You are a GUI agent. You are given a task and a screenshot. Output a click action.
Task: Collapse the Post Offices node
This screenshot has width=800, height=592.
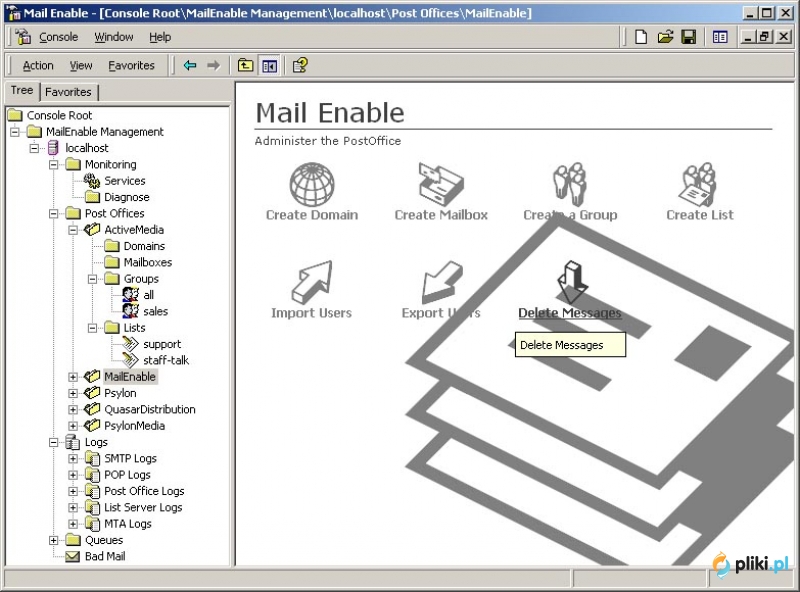coord(54,213)
